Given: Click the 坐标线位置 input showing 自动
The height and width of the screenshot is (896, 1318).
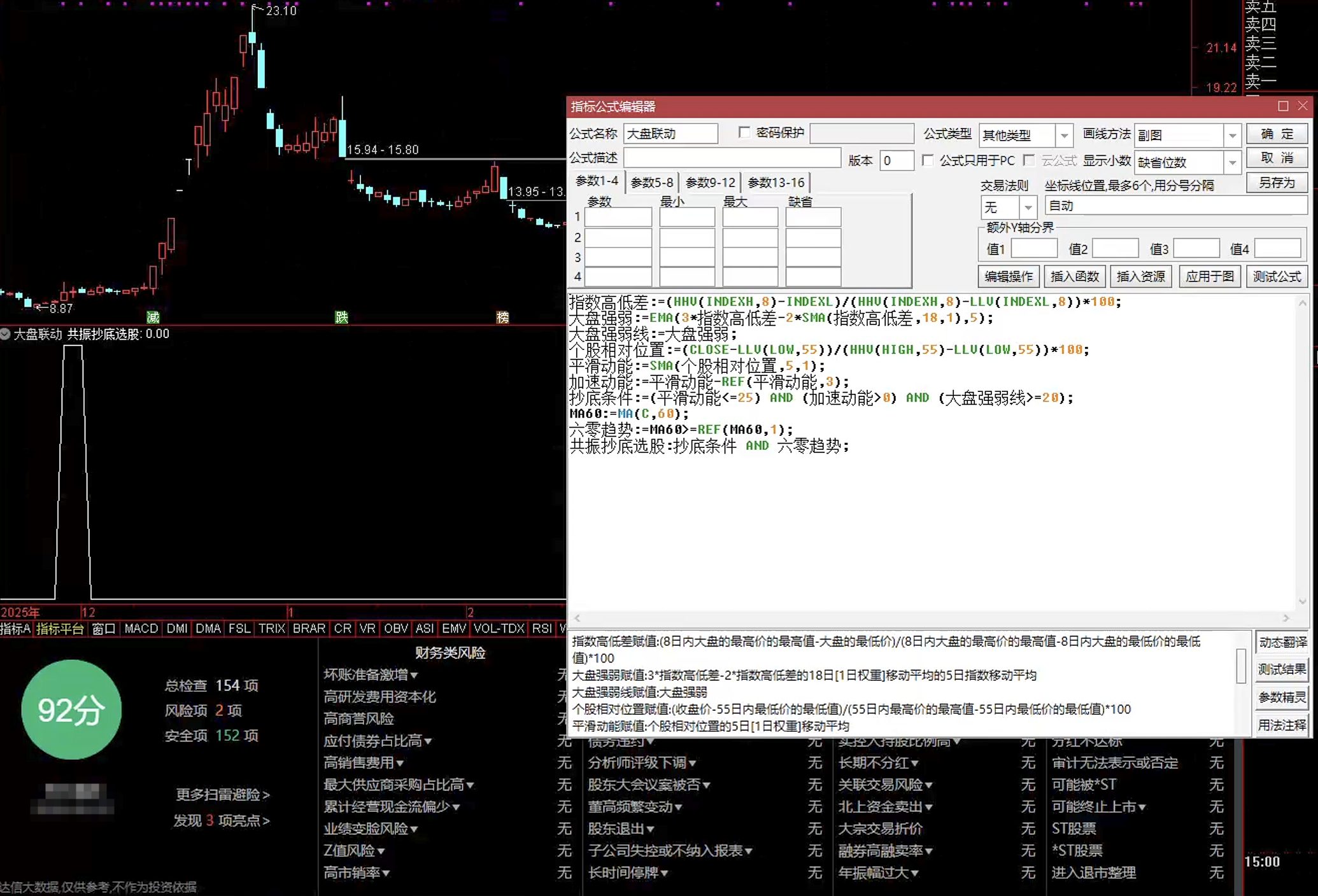Looking at the screenshot, I should click(x=1176, y=206).
